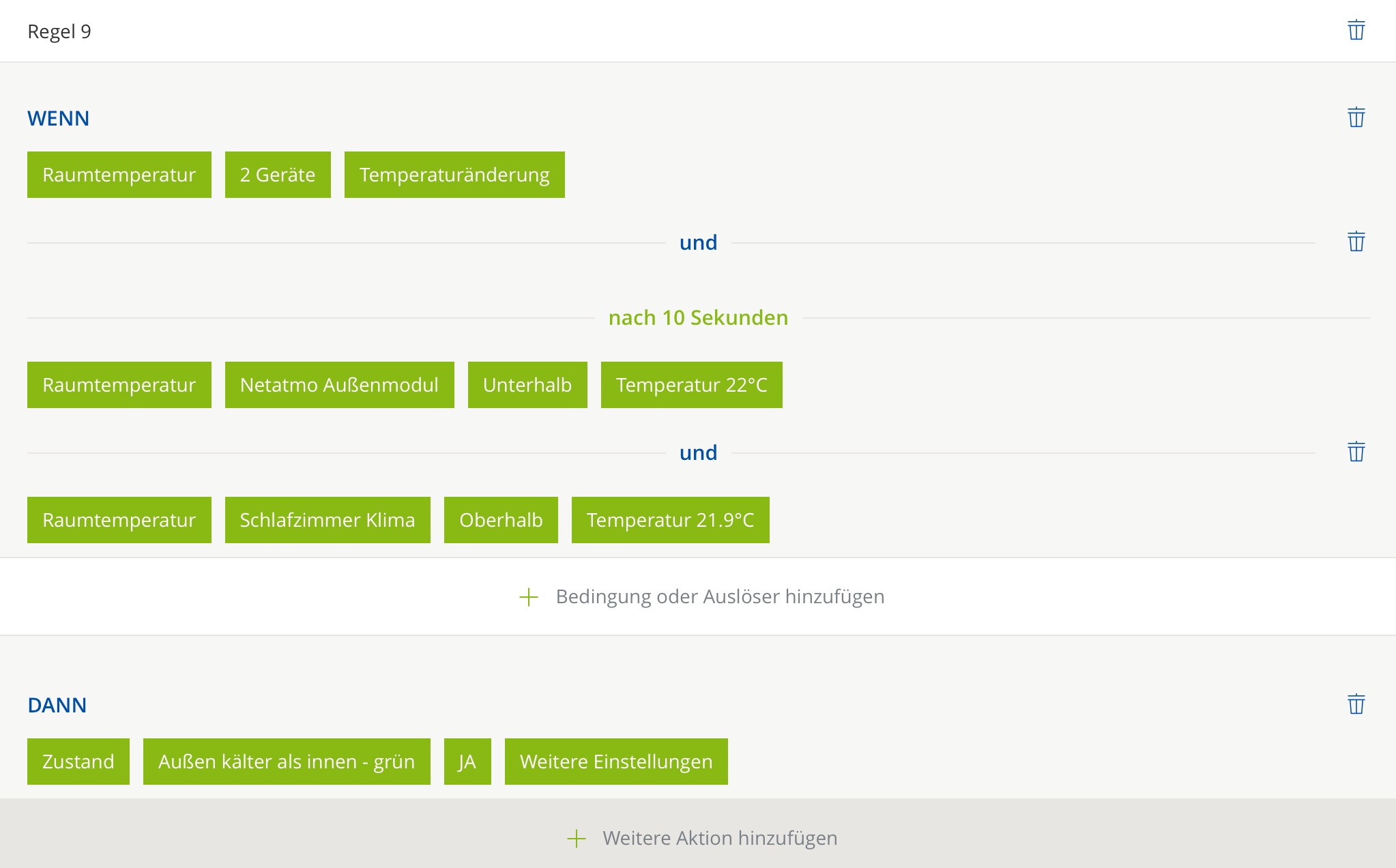Change 'Temperaturänderung' trigger type
The height and width of the screenshot is (868, 1396).
pos(454,175)
